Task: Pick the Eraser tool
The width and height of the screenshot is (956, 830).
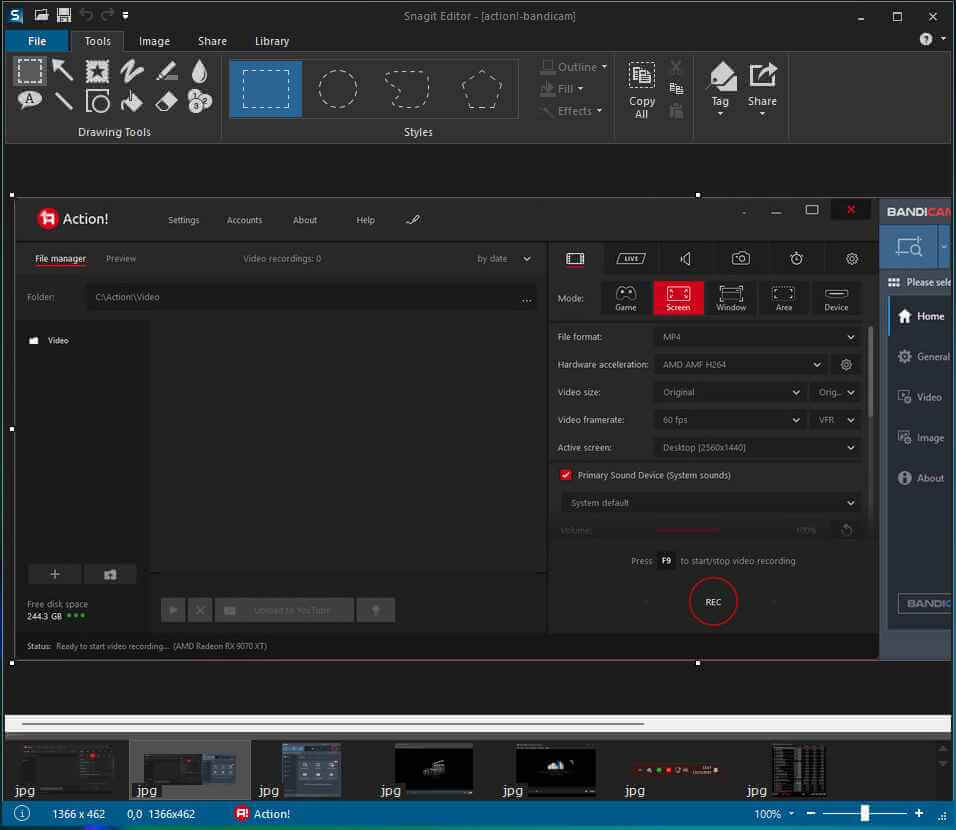Action: click(166, 100)
